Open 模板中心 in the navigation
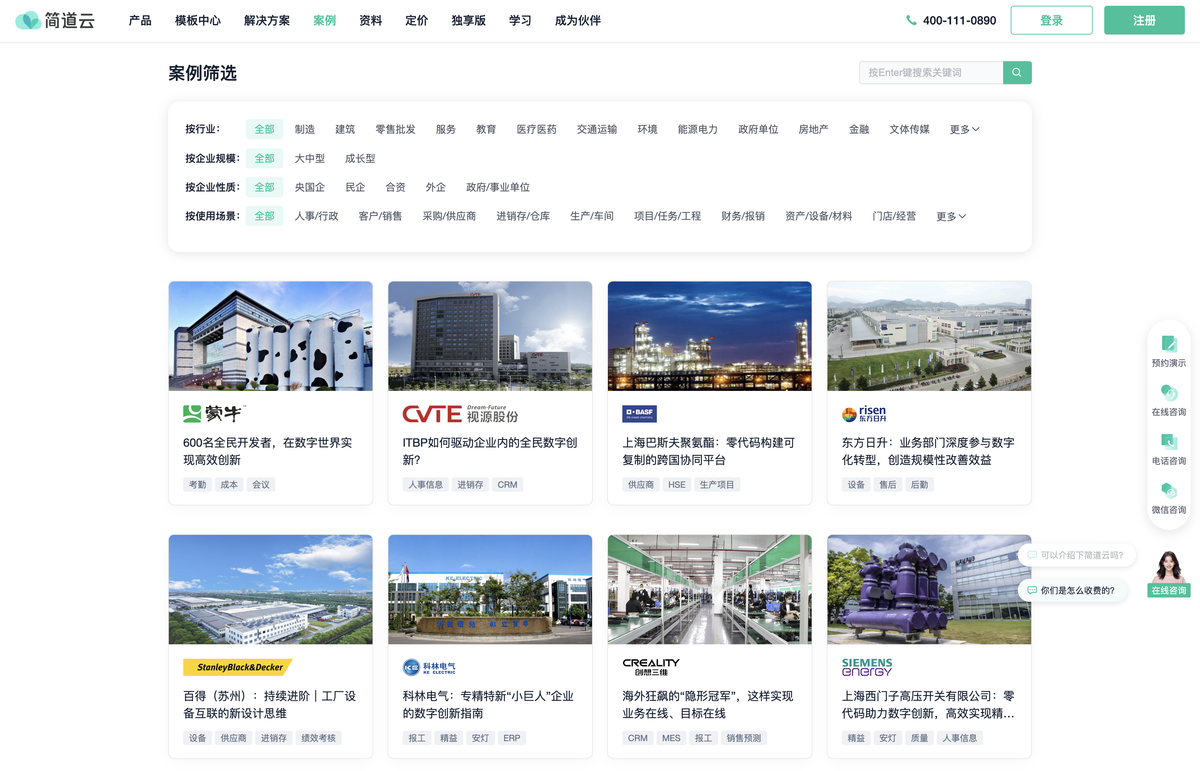This screenshot has width=1200, height=771. 198,20
